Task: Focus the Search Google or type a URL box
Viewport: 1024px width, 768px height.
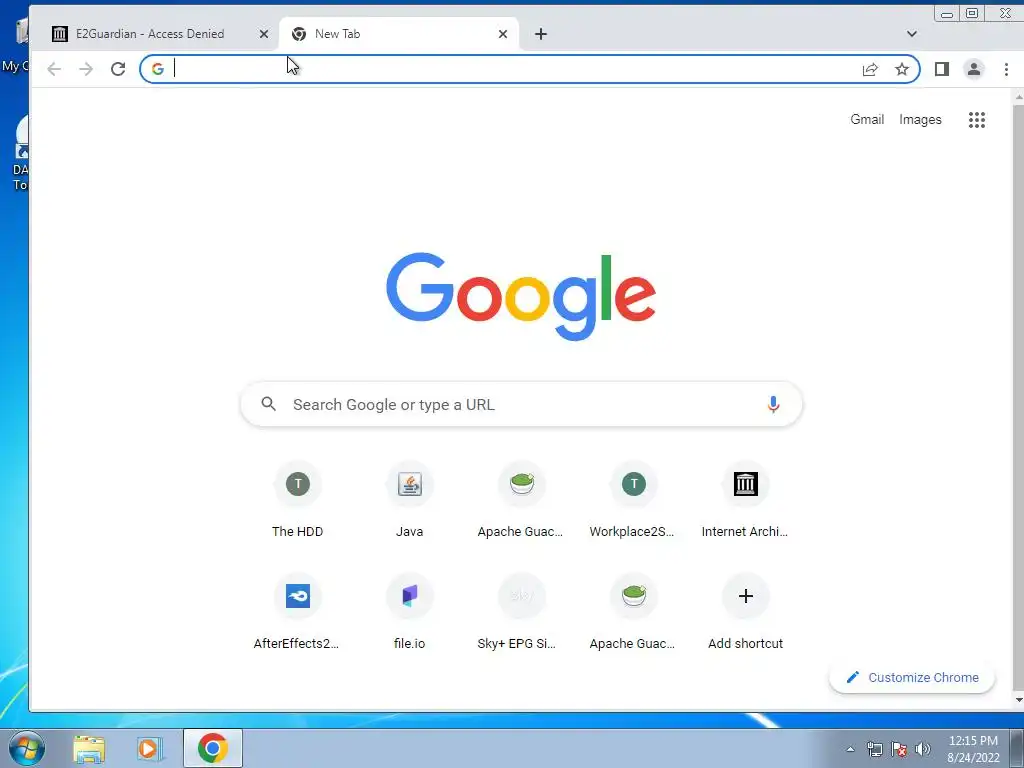Action: [x=521, y=404]
